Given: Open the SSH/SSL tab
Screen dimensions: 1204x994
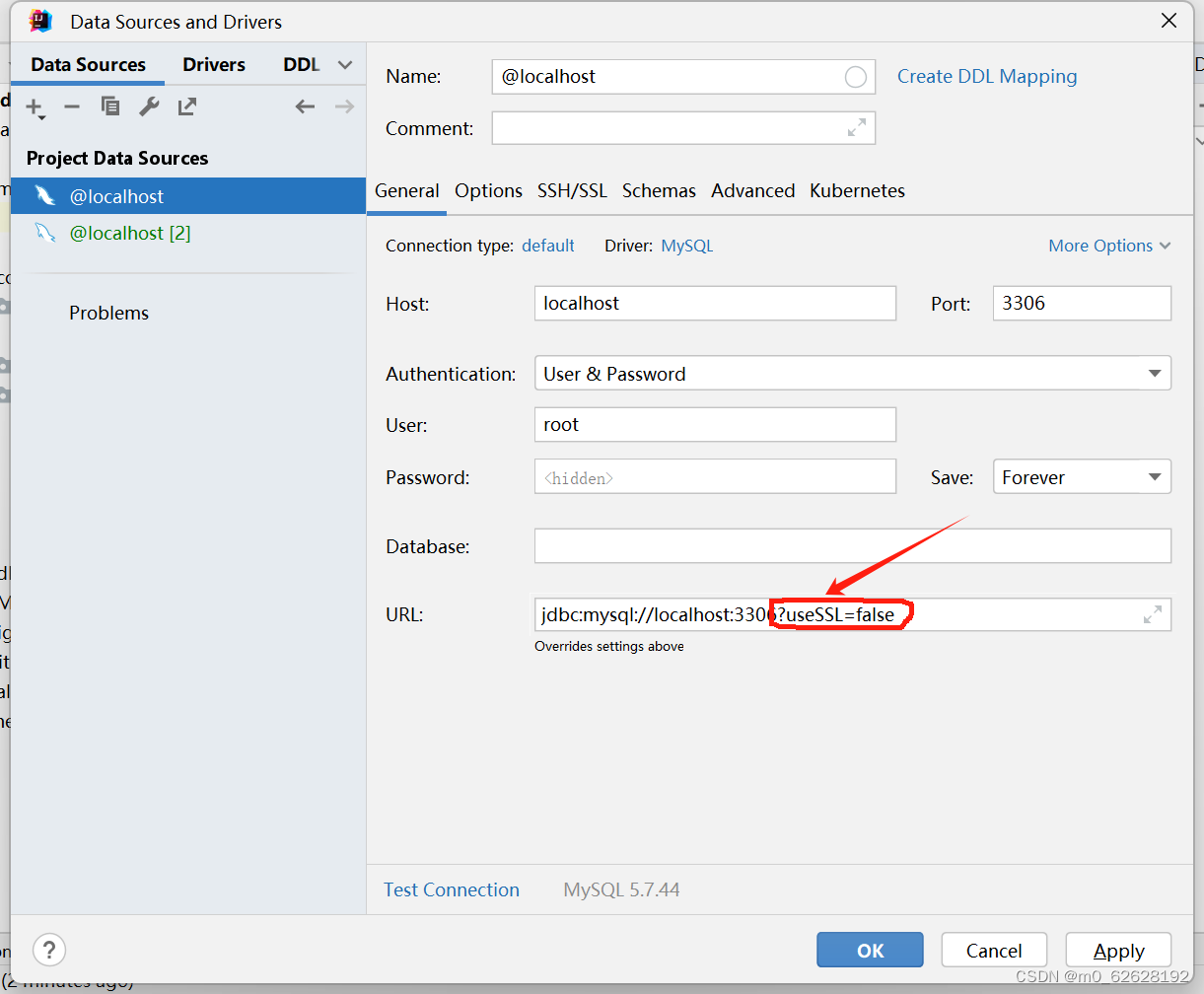Looking at the screenshot, I should pyautogui.click(x=572, y=190).
